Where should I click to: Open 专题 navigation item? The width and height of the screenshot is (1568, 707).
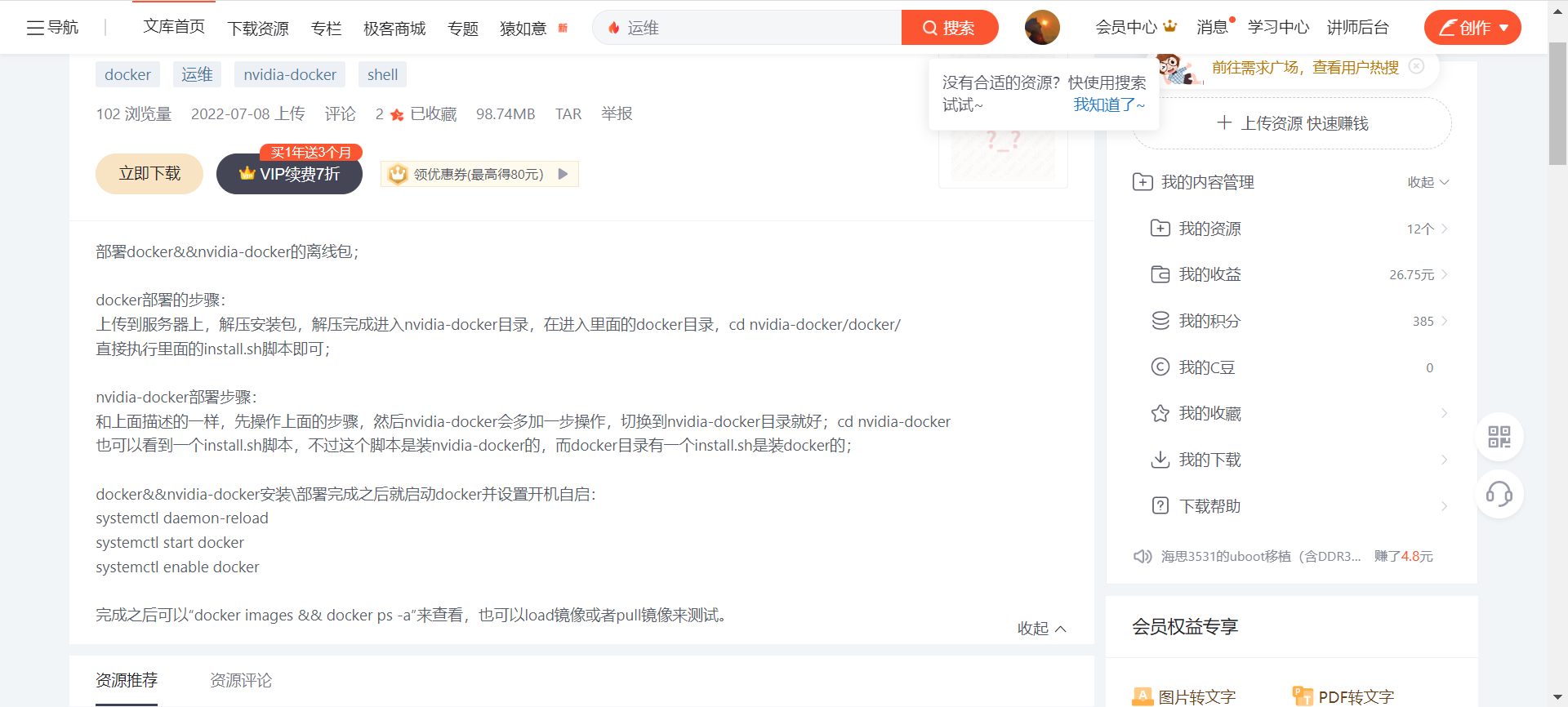(463, 29)
